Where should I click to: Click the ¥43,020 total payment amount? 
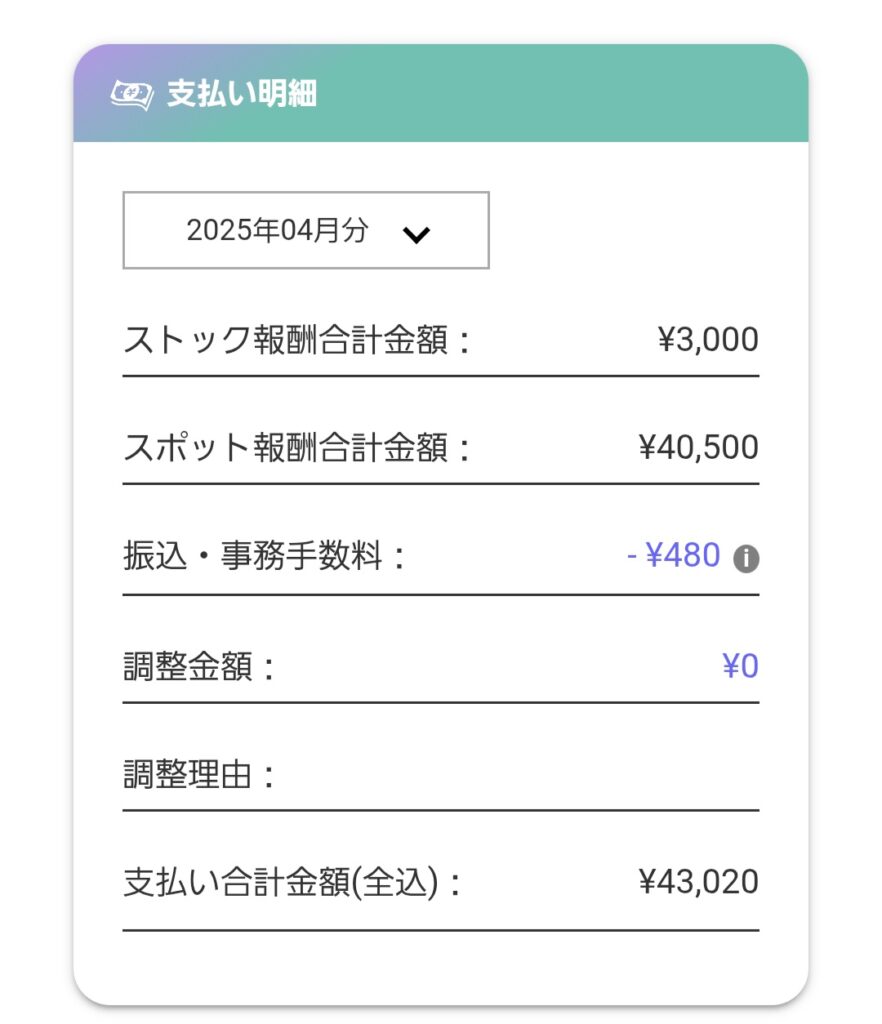pyautogui.click(x=699, y=882)
